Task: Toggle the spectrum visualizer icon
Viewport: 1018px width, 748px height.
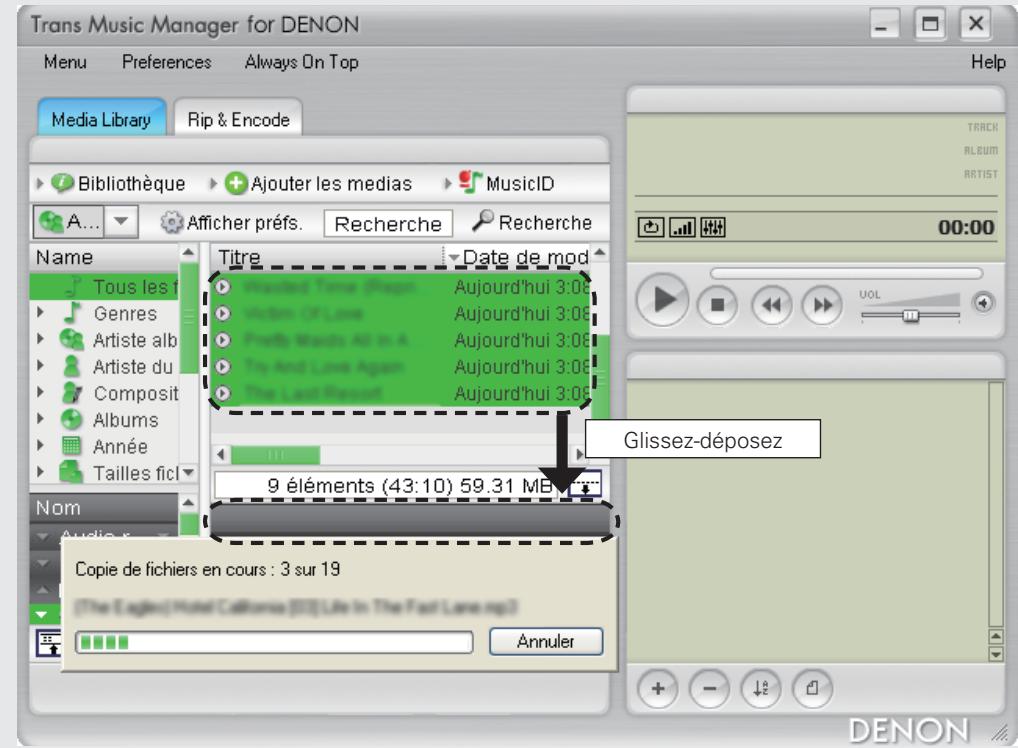Action: (682, 227)
